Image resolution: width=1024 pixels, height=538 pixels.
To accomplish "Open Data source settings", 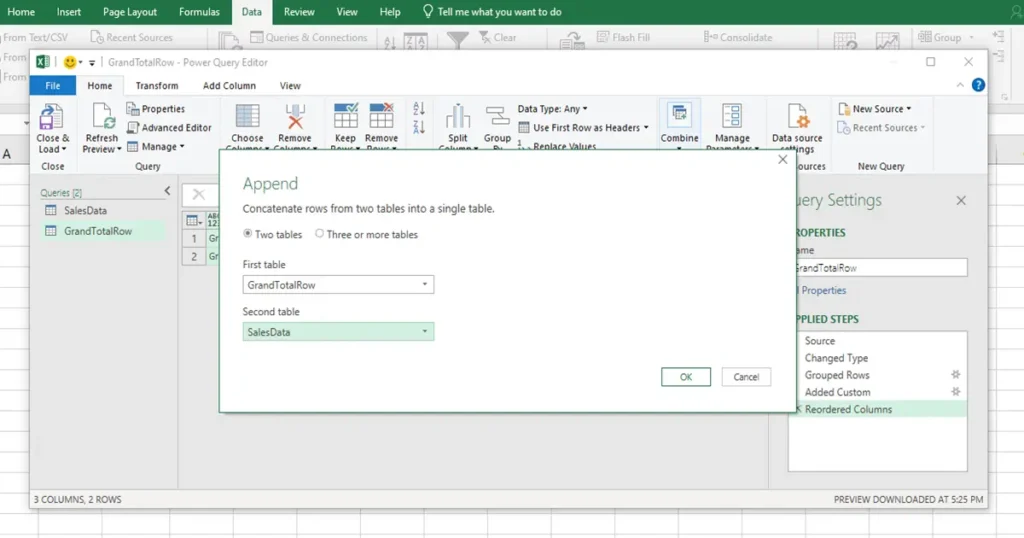I will pyautogui.click(x=797, y=129).
